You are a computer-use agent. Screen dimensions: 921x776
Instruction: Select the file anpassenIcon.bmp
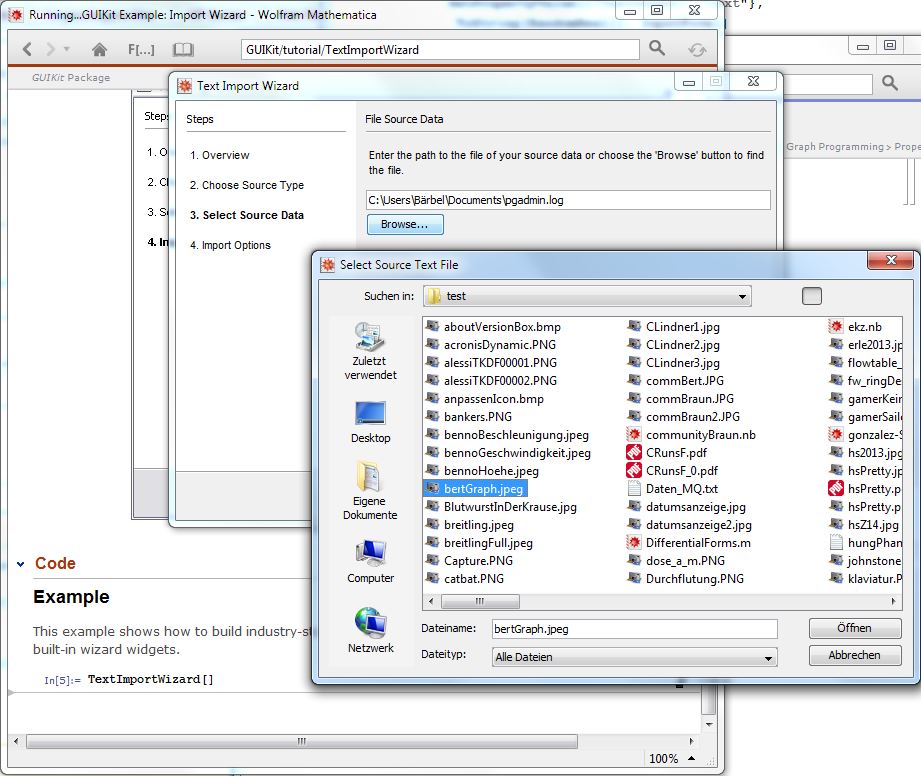[485, 399]
